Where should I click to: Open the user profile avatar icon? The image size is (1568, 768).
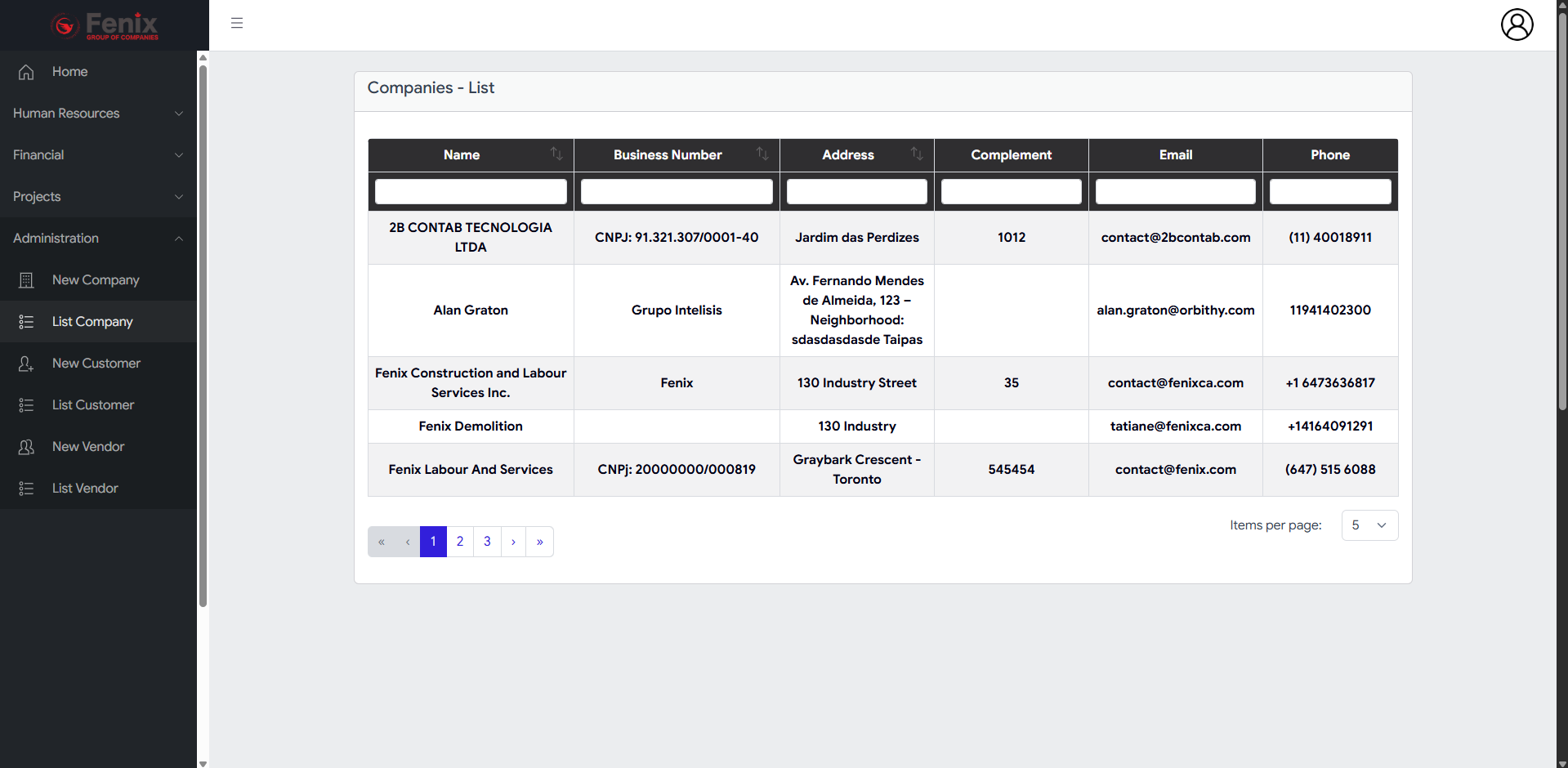pos(1517,25)
